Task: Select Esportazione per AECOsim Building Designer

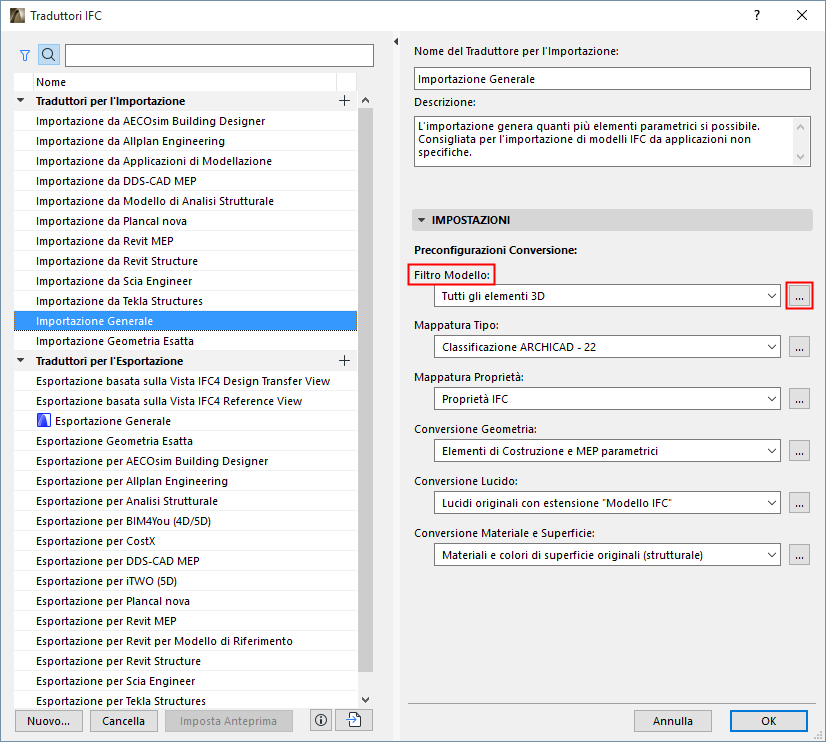Action: [x=185, y=461]
